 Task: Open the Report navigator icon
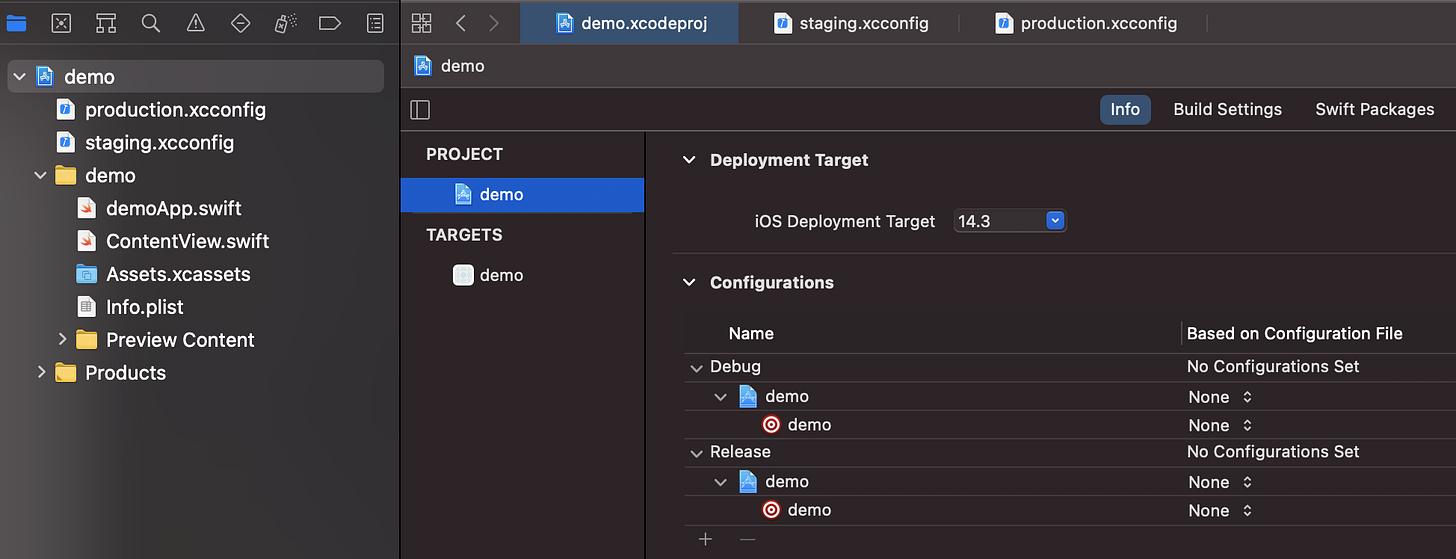point(375,23)
